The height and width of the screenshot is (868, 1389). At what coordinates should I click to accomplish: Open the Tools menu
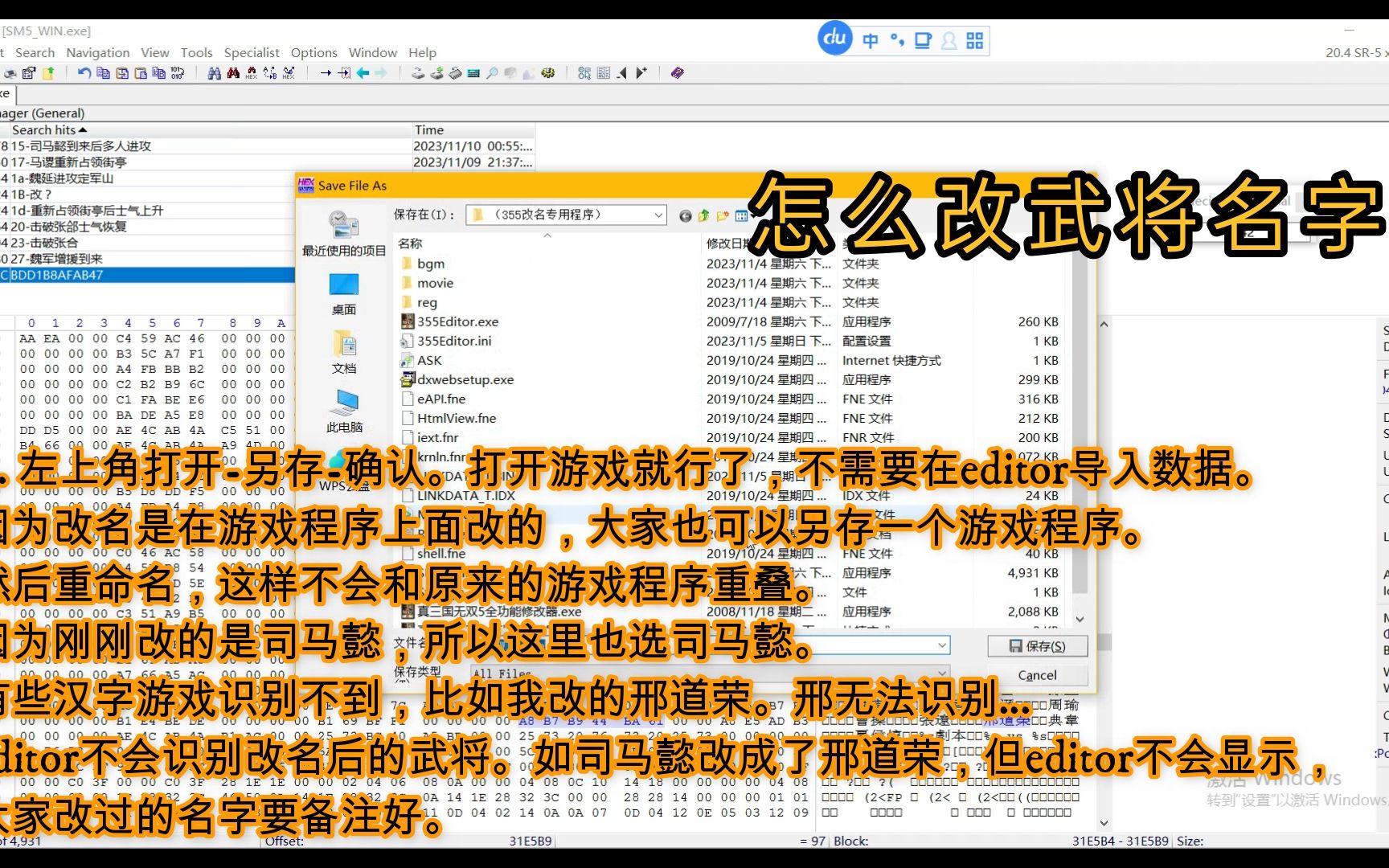click(196, 52)
